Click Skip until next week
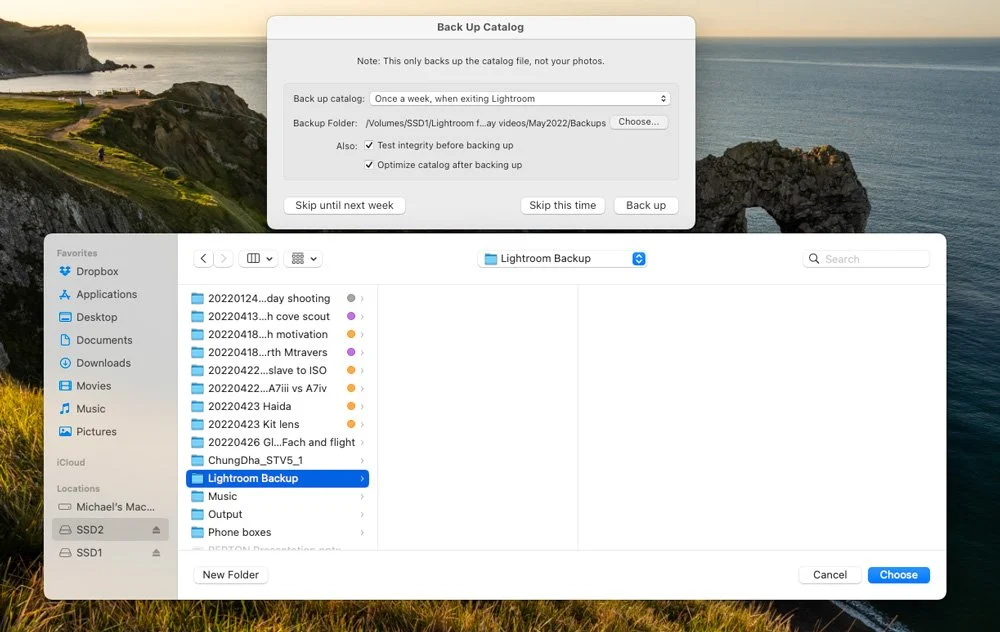This screenshot has height=632, width=1000. pos(344,205)
